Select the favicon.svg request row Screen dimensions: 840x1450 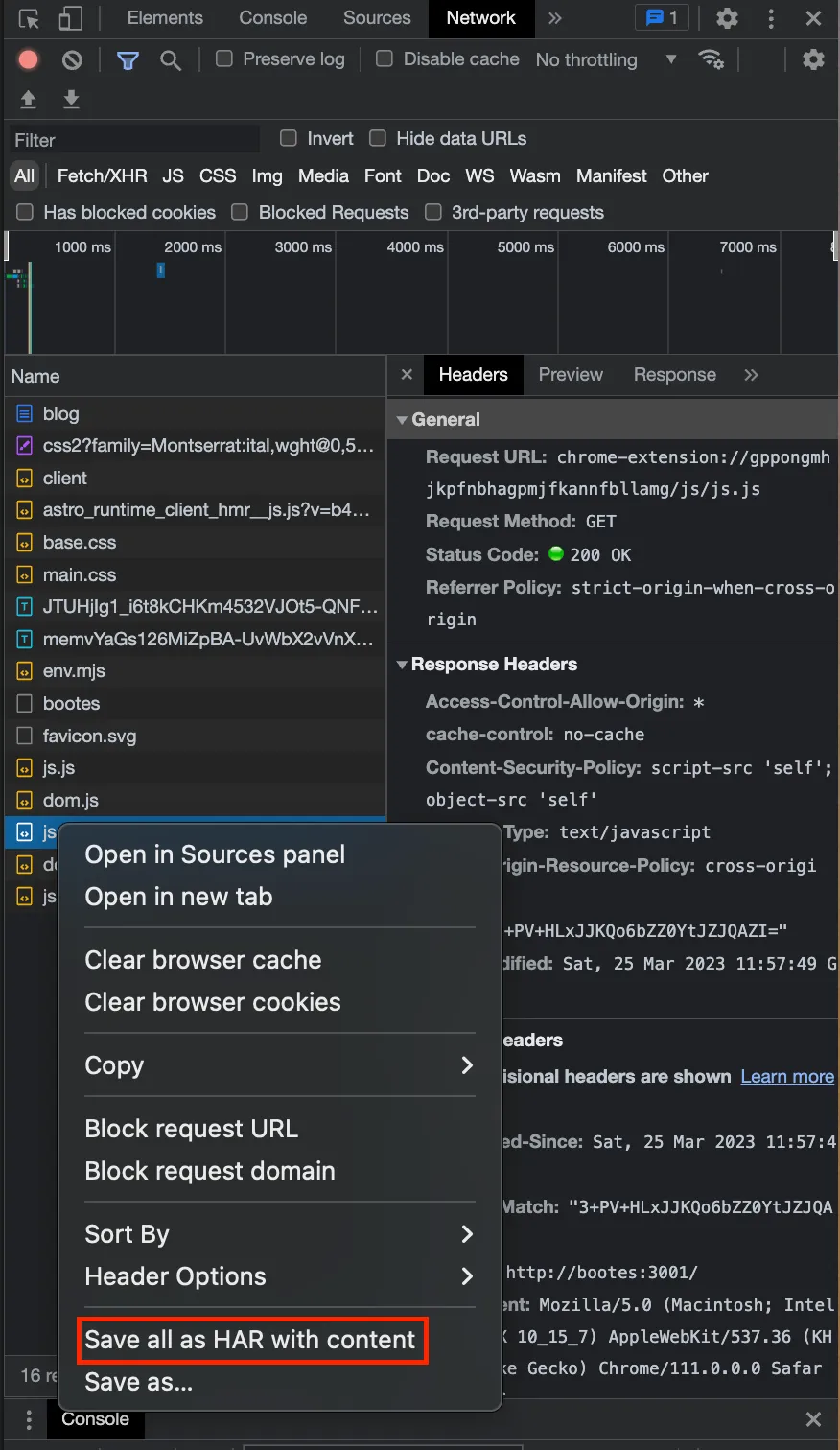(194, 736)
